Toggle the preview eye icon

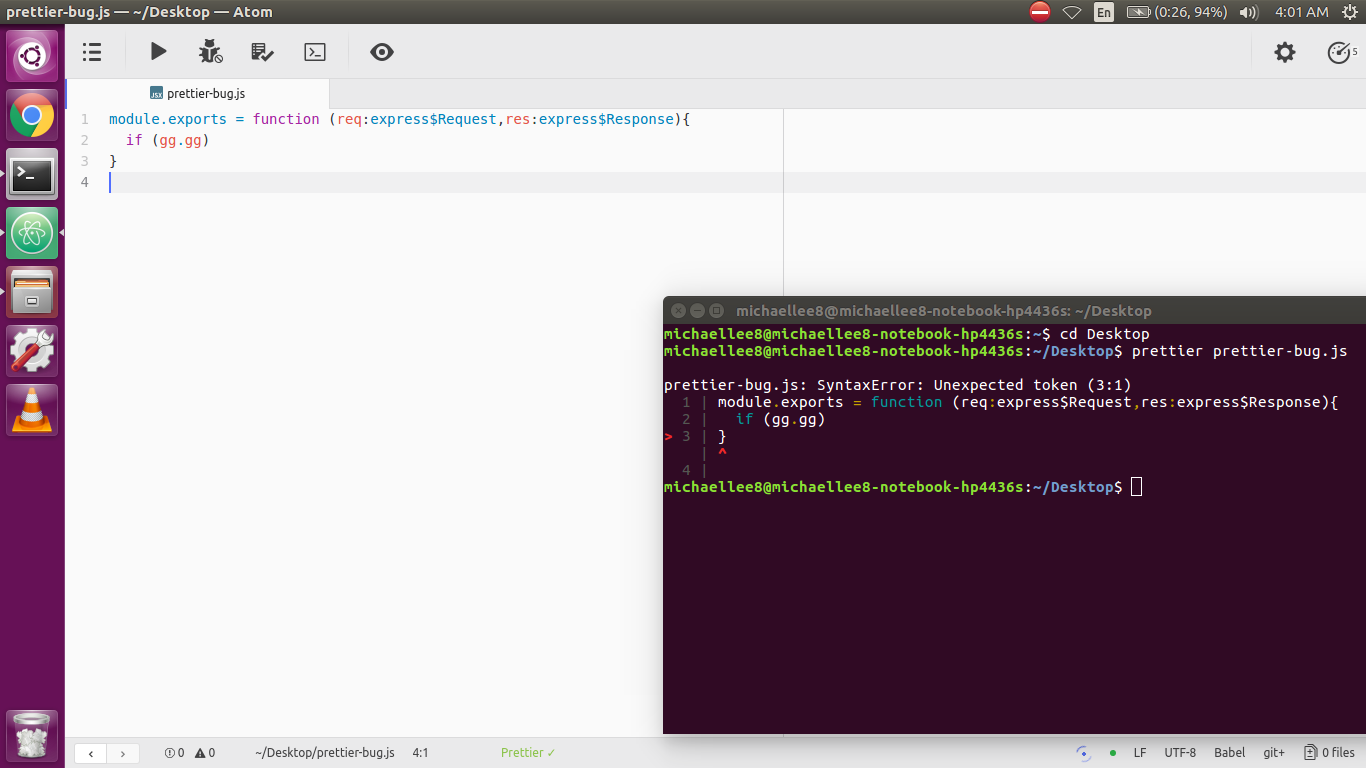381,52
